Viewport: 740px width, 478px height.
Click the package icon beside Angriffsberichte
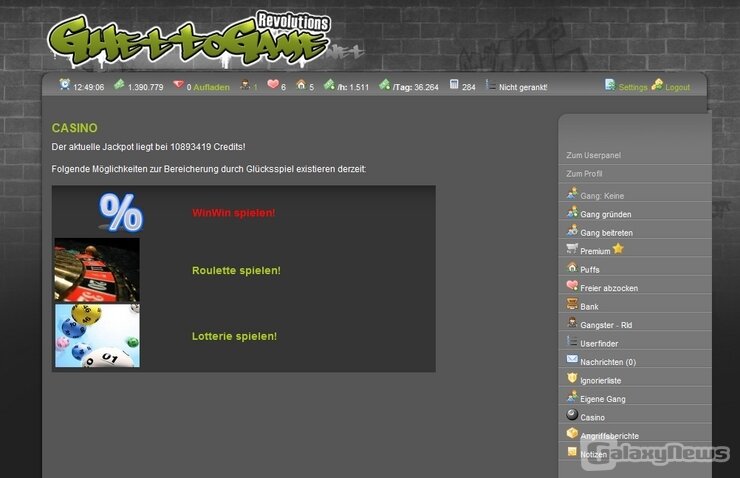point(572,433)
